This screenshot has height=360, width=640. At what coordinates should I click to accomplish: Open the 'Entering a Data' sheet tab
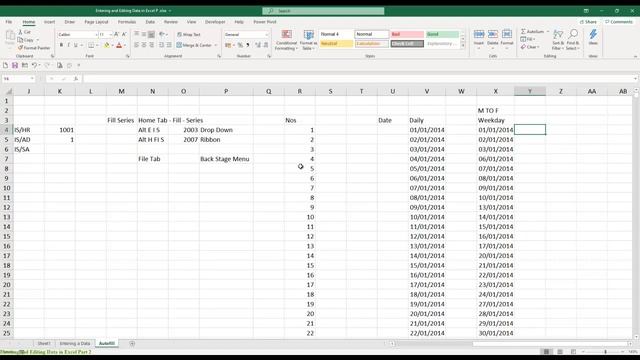tap(75, 343)
